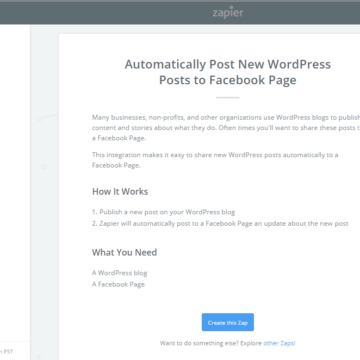Viewport: 360px width, 360px height.
Task: Select the page title about WordPress posts
Action: coord(228,72)
